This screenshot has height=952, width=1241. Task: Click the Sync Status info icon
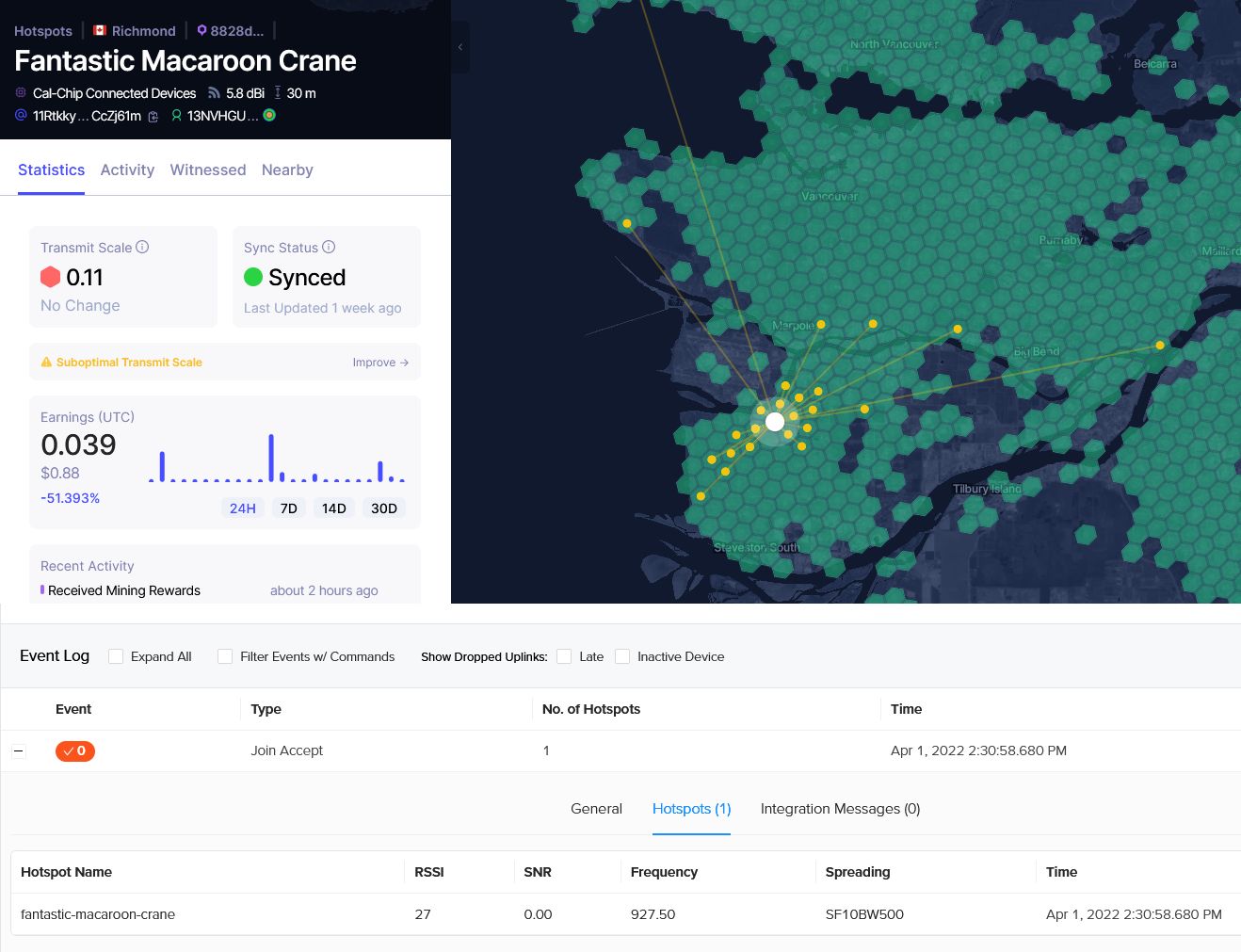tap(329, 248)
